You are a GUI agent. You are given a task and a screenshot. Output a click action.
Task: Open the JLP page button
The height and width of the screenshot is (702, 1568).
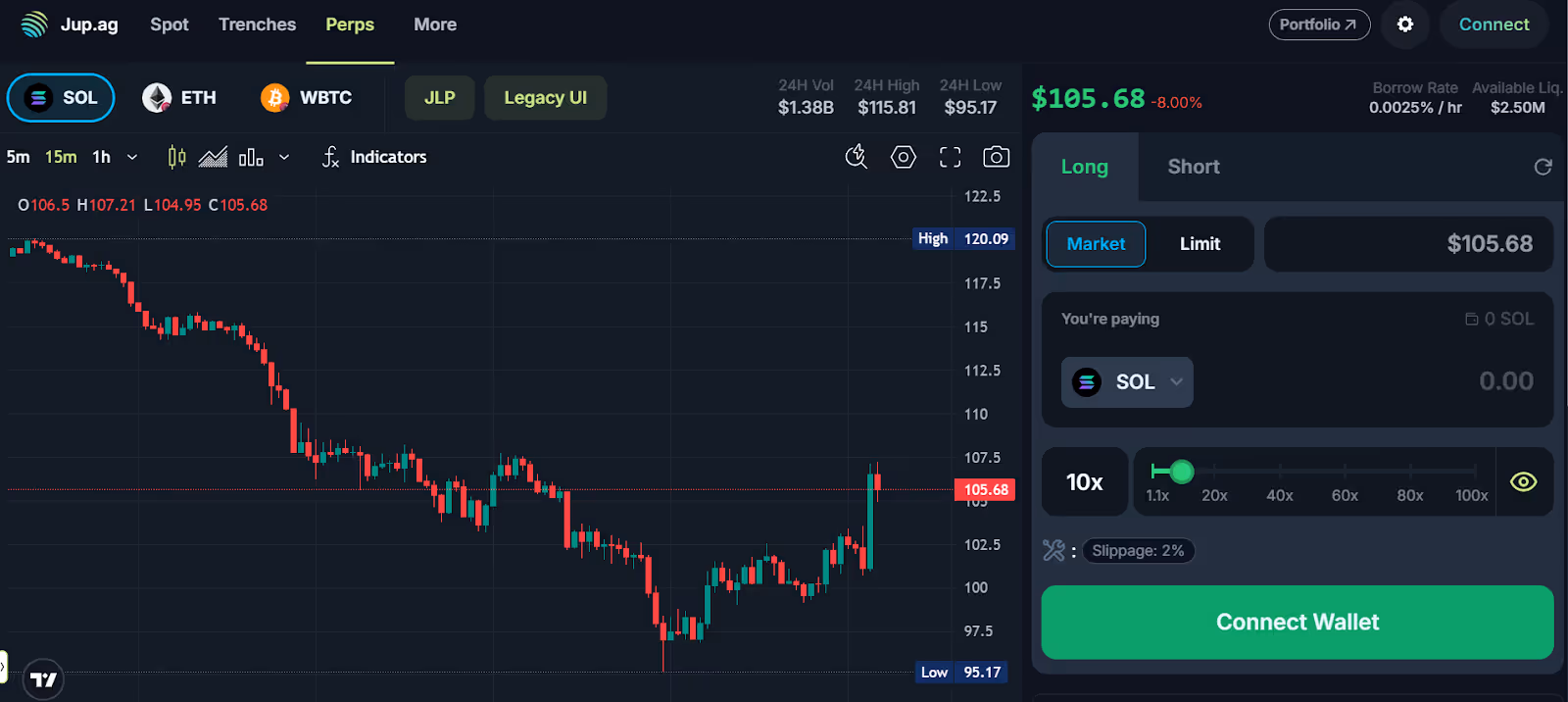440,98
